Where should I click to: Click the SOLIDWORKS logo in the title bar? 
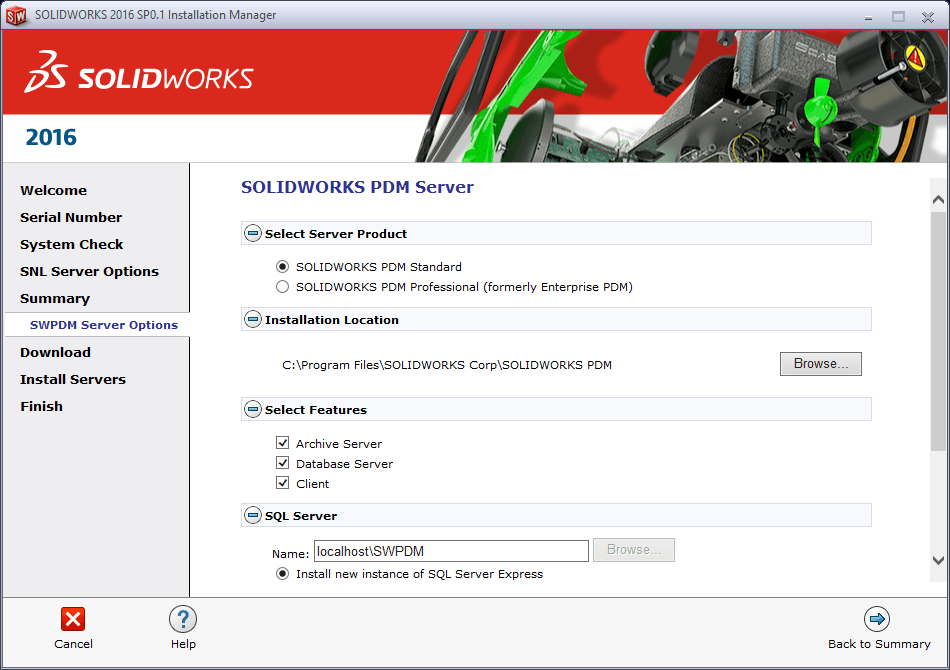click(x=16, y=15)
